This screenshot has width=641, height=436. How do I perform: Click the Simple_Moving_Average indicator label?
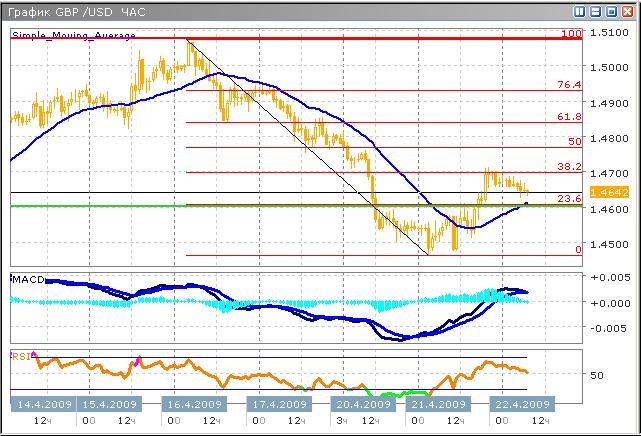click(73, 35)
